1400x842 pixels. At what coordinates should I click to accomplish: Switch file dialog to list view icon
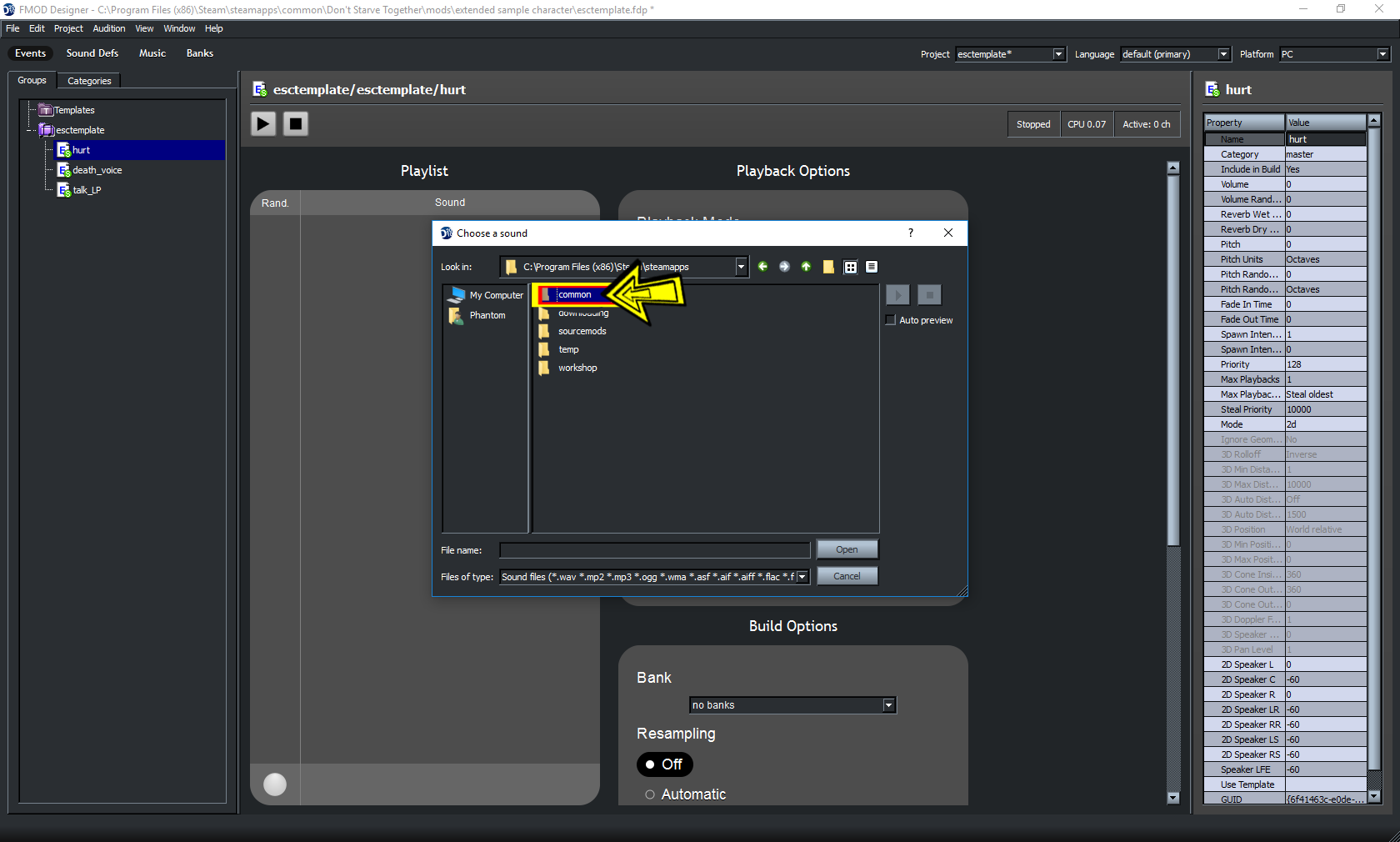click(x=850, y=267)
